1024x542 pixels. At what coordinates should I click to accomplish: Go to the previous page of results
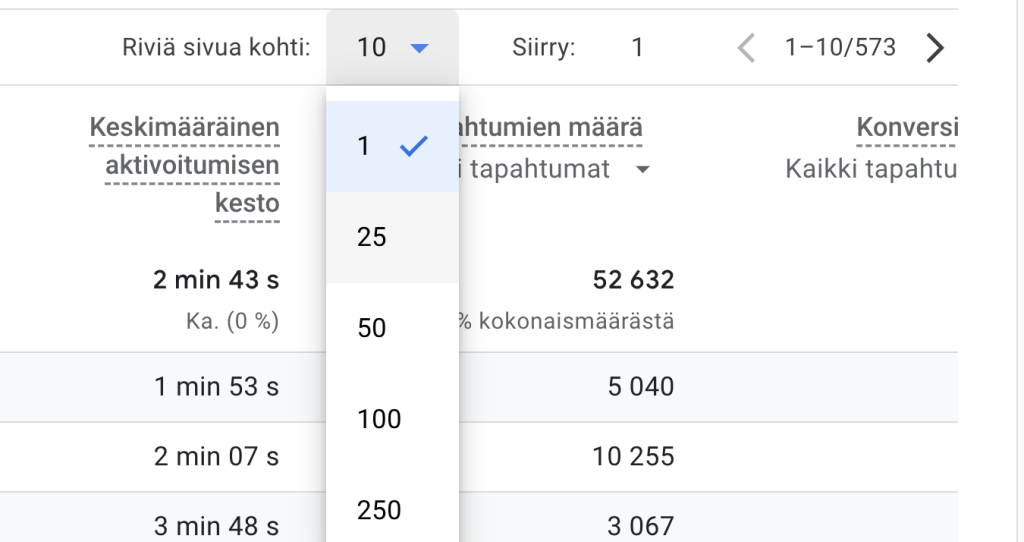[745, 48]
